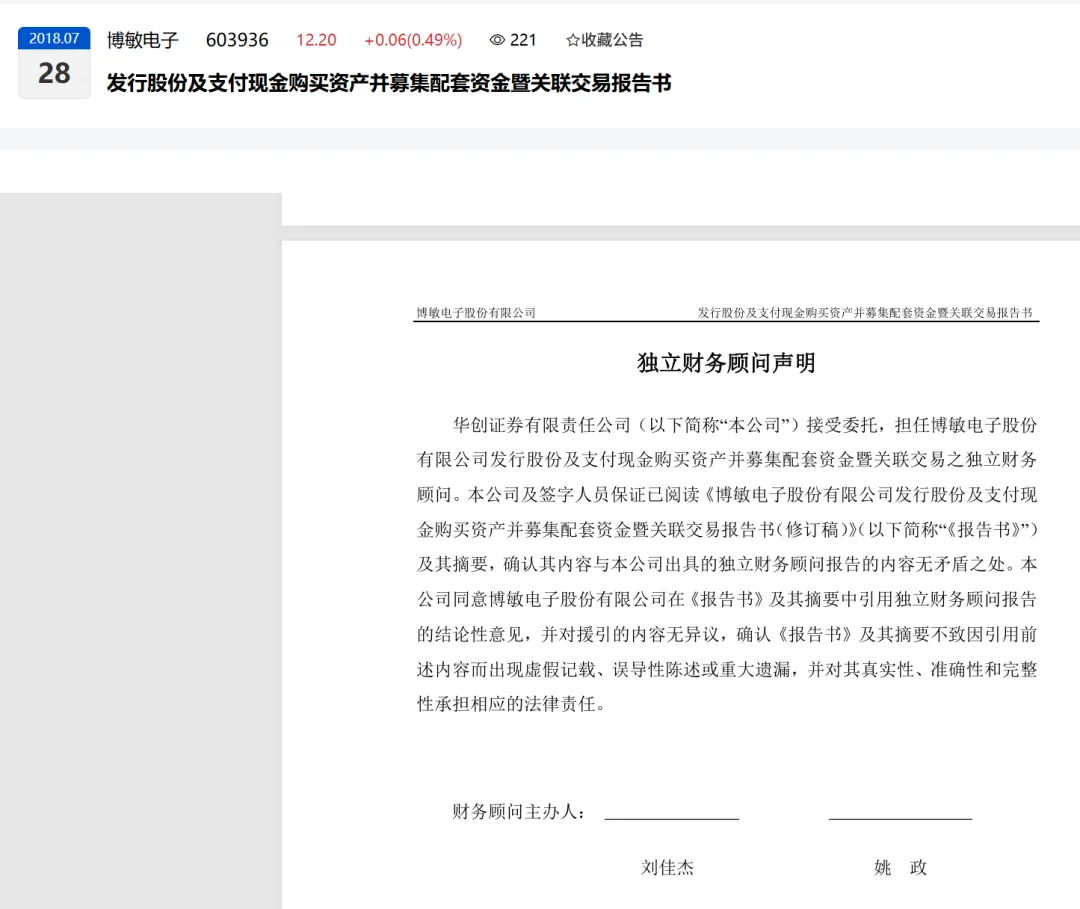Viewport: 1080px width, 909px height.
Task: Click the stock price 12.20
Action: pos(316,40)
